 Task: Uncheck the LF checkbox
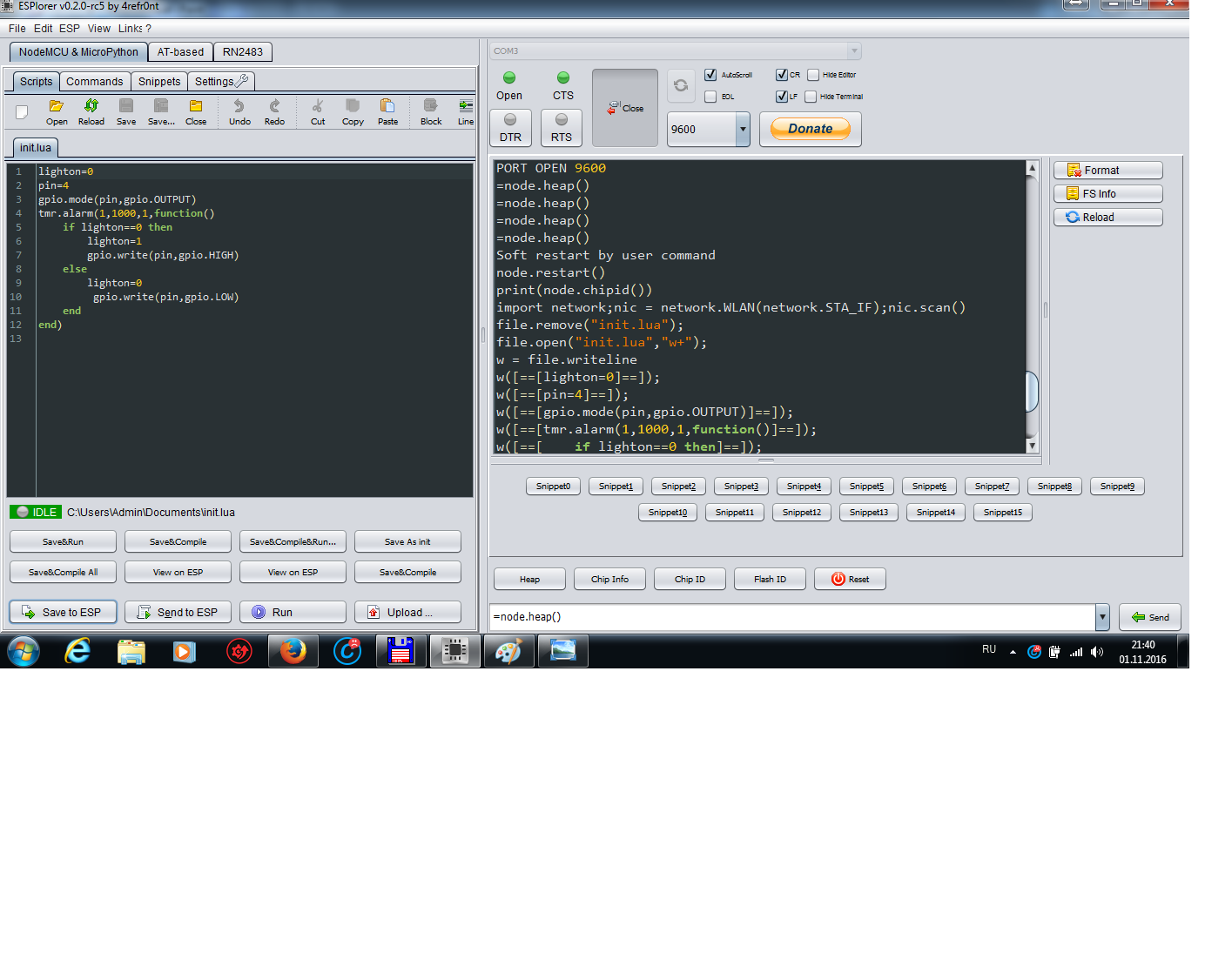tap(782, 97)
